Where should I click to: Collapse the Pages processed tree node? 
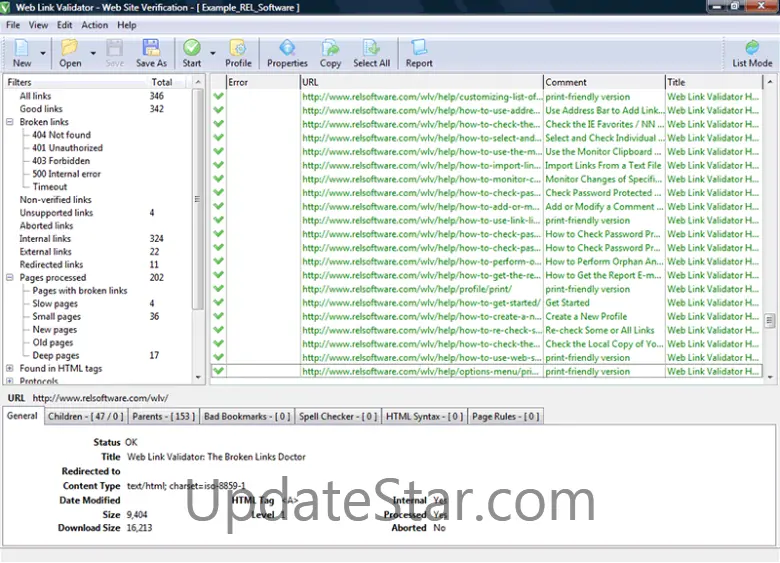pos(9,278)
